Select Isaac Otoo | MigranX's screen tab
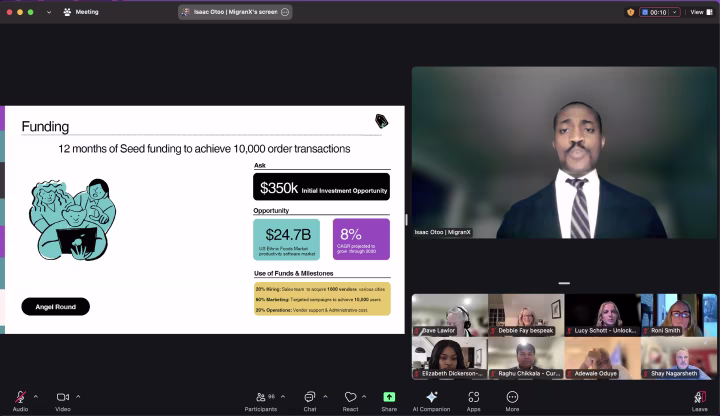 [x=235, y=12]
